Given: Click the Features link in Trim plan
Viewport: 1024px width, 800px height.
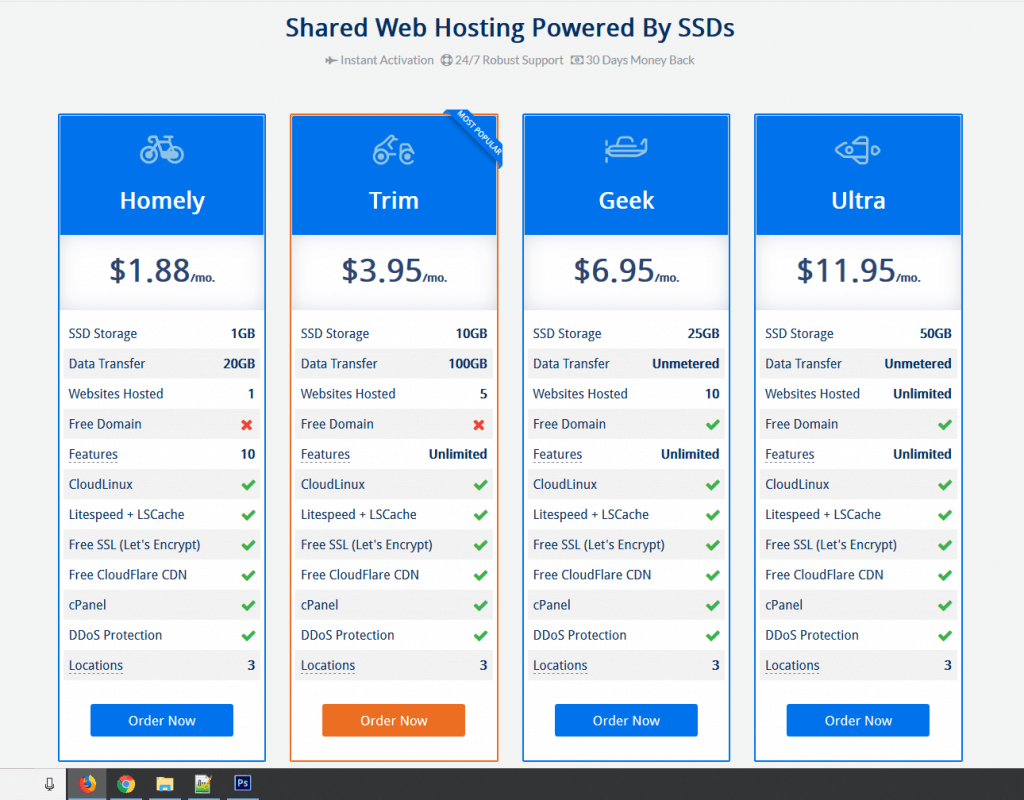Looking at the screenshot, I should coord(325,455).
